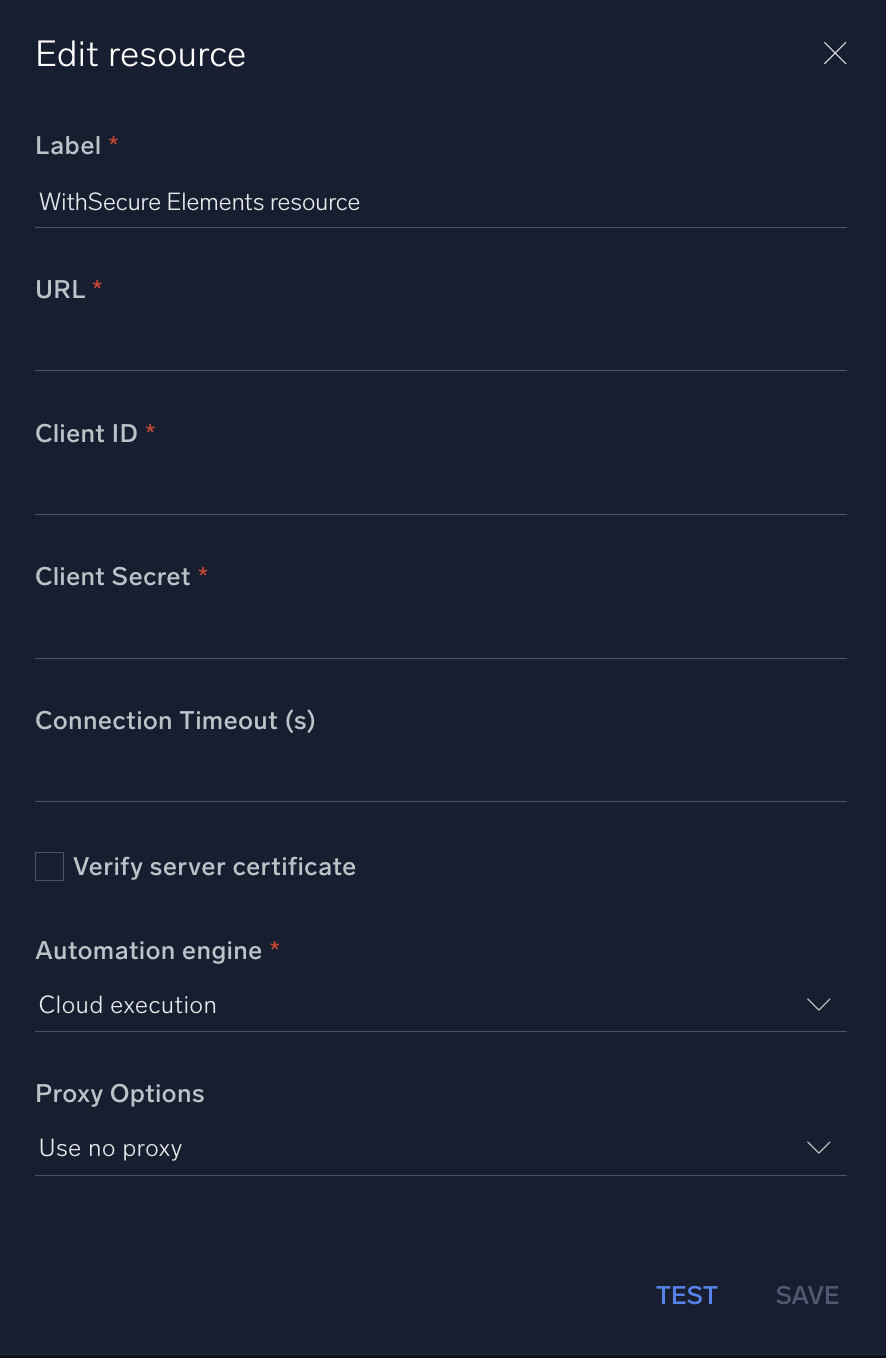This screenshot has height=1358, width=886.
Task: Close the Edit resource dialog
Action: [835, 53]
